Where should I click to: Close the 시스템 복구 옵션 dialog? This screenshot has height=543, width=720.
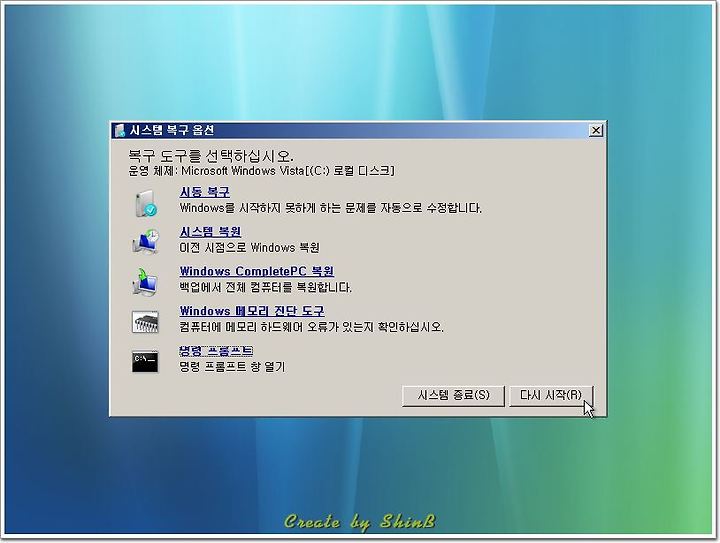click(596, 130)
